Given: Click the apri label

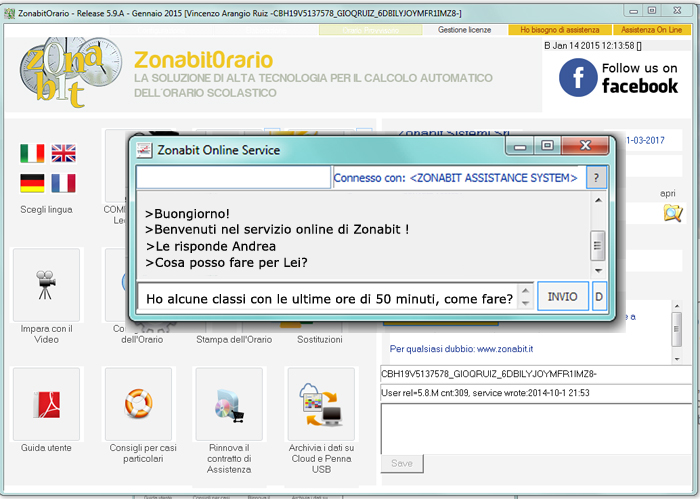Looking at the screenshot, I should tap(668, 193).
